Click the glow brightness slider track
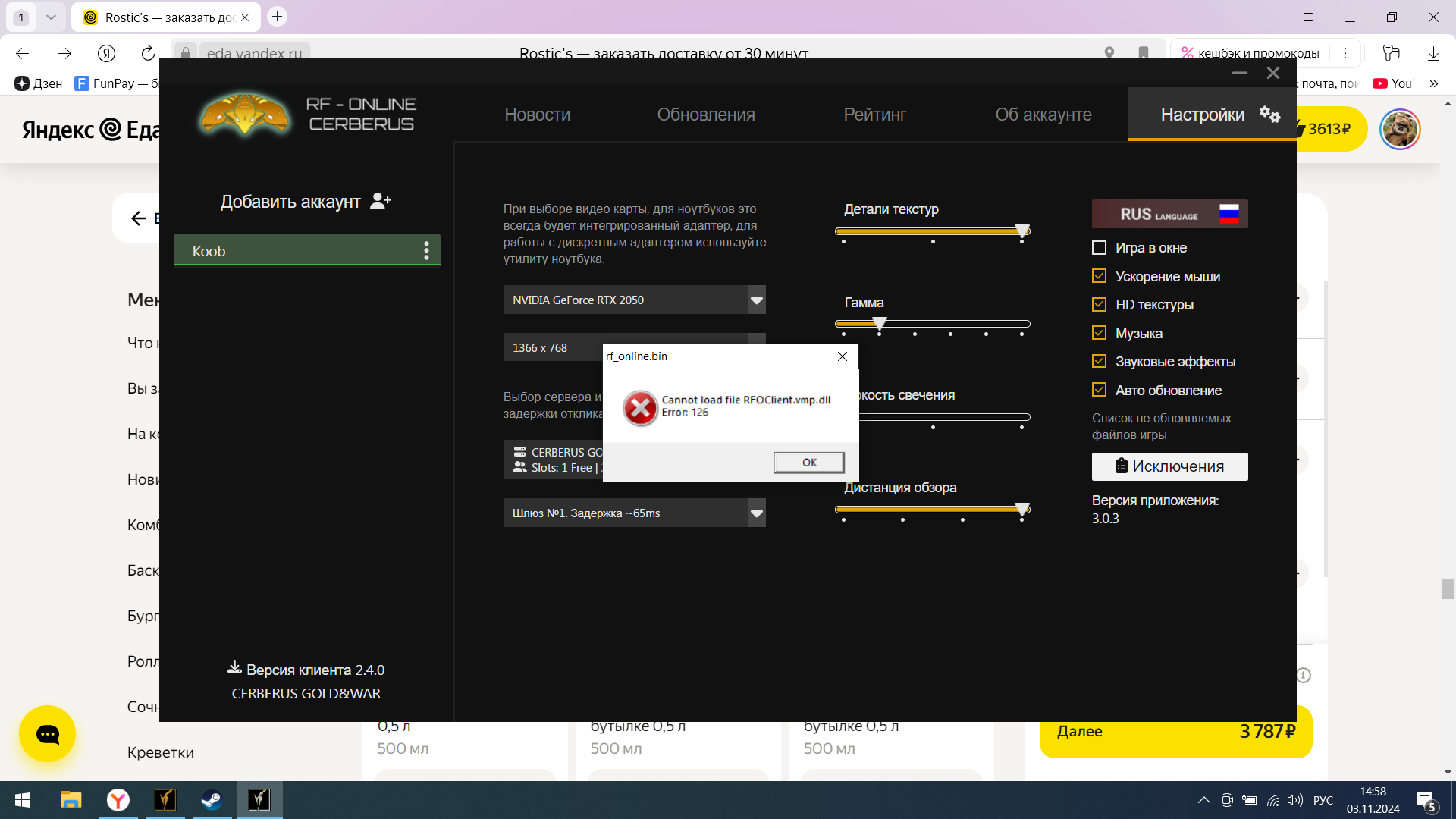This screenshot has width=1456, height=819. pyautogui.click(x=944, y=417)
